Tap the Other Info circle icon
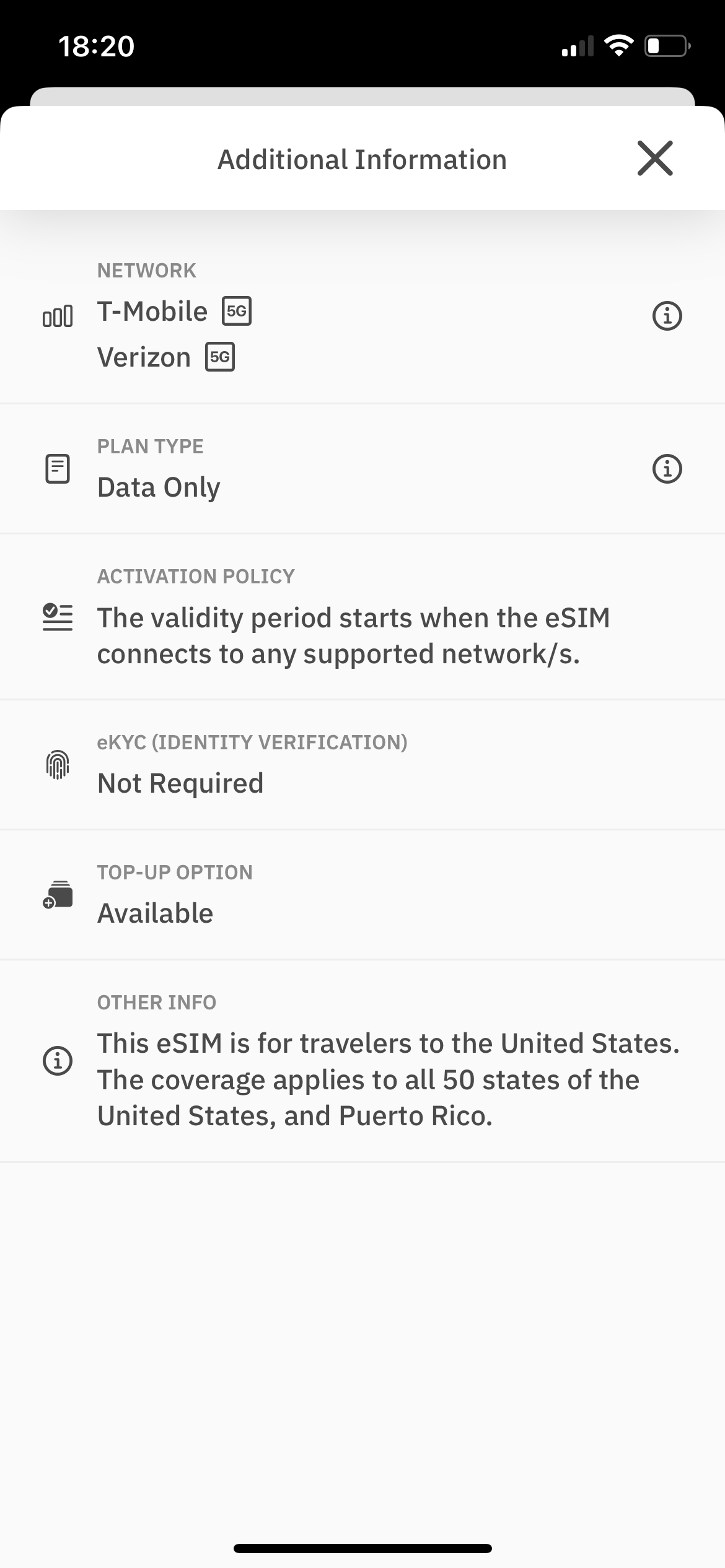This screenshot has height=1568, width=725. click(x=58, y=1060)
